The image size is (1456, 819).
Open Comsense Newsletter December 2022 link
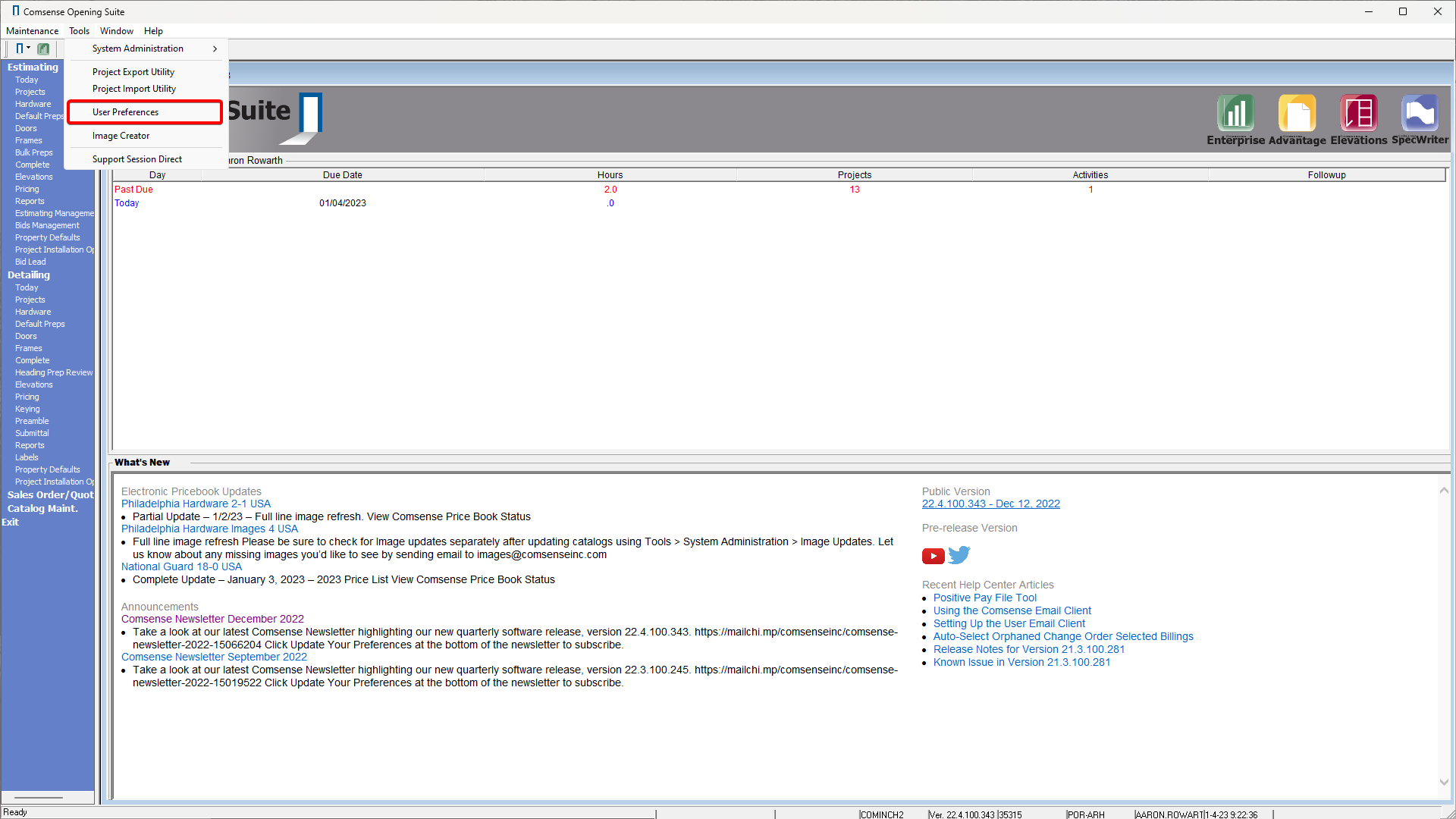click(x=212, y=619)
